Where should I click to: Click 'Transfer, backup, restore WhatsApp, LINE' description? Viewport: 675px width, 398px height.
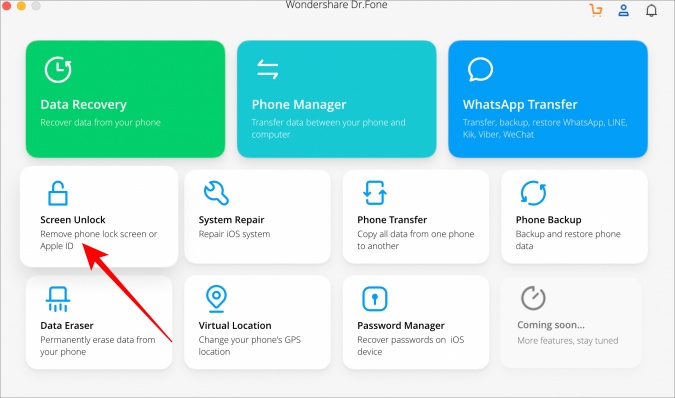point(545,128)
